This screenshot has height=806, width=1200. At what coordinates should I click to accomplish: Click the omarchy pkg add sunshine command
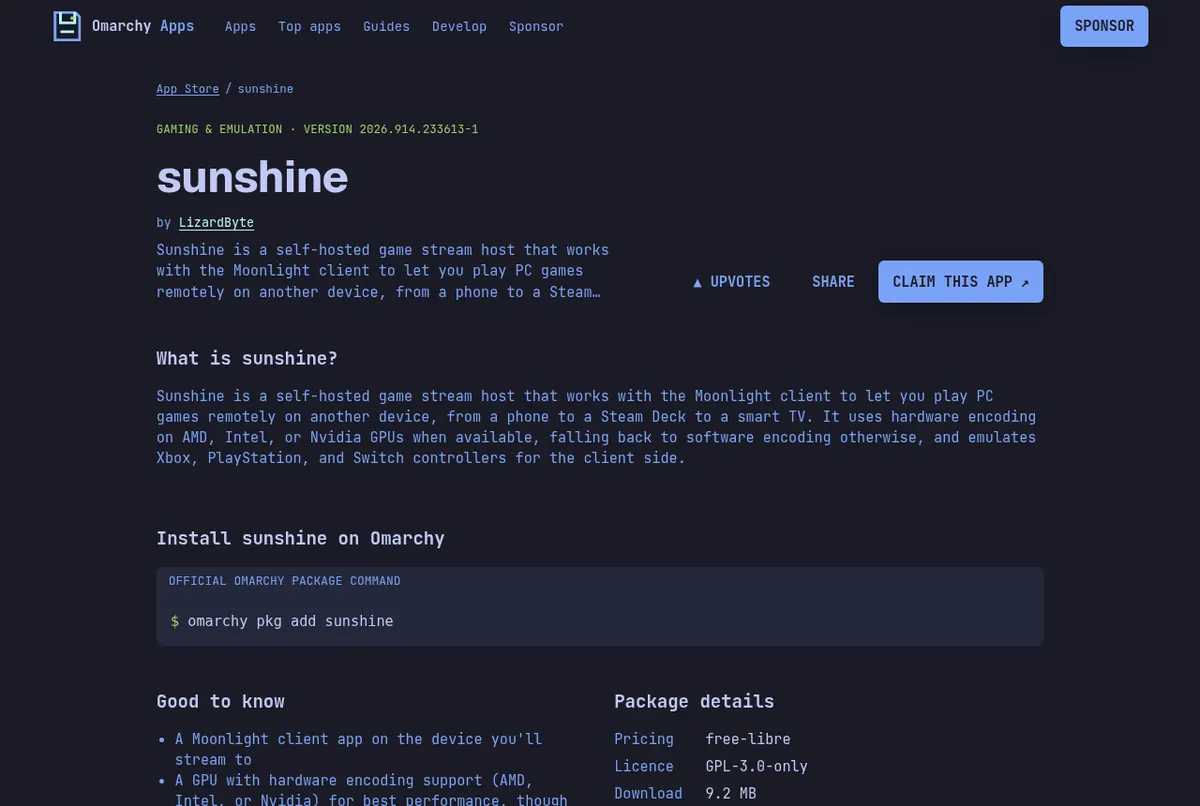point(290,621)
